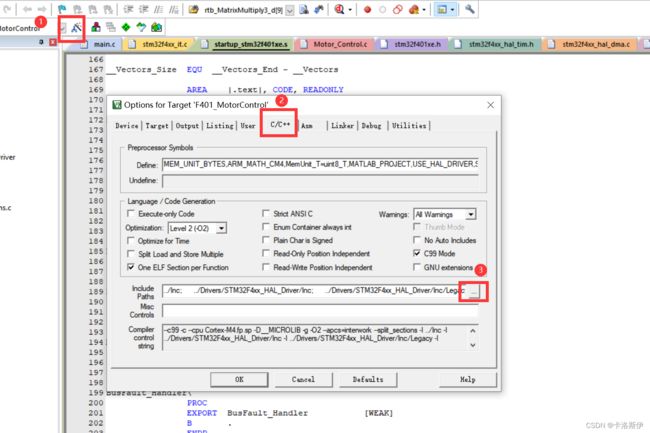Click Select Software Packs icon
The width and height of the screenshot is (650, 433).
tap(141, 28)
